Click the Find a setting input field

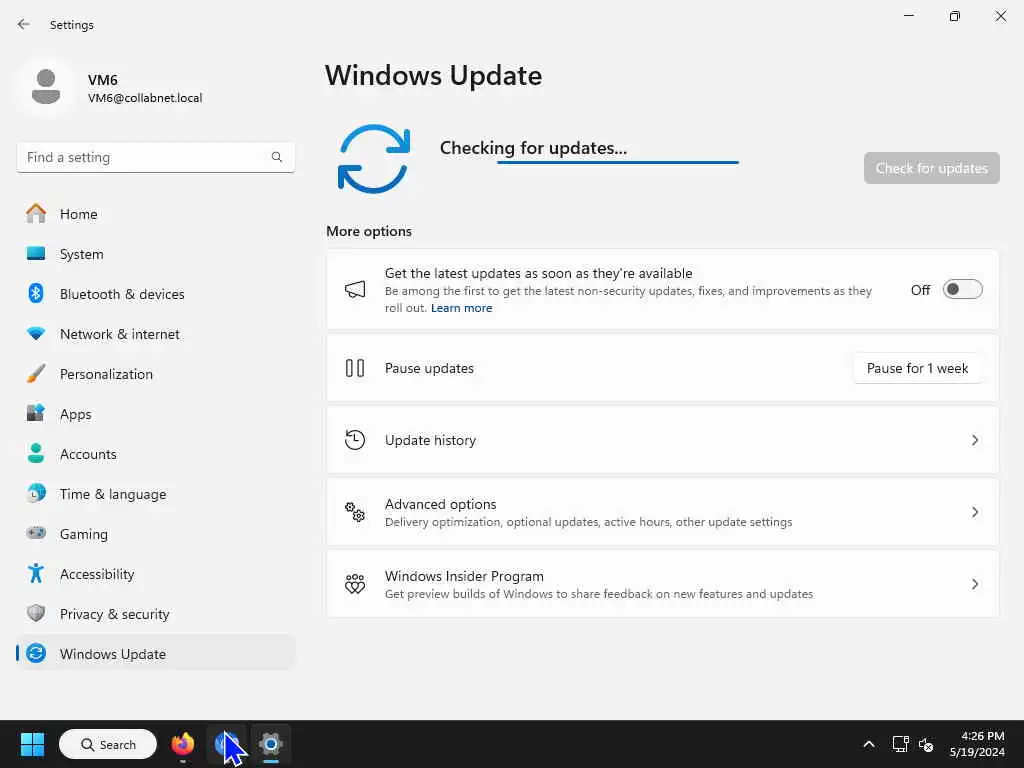[155, 157]
